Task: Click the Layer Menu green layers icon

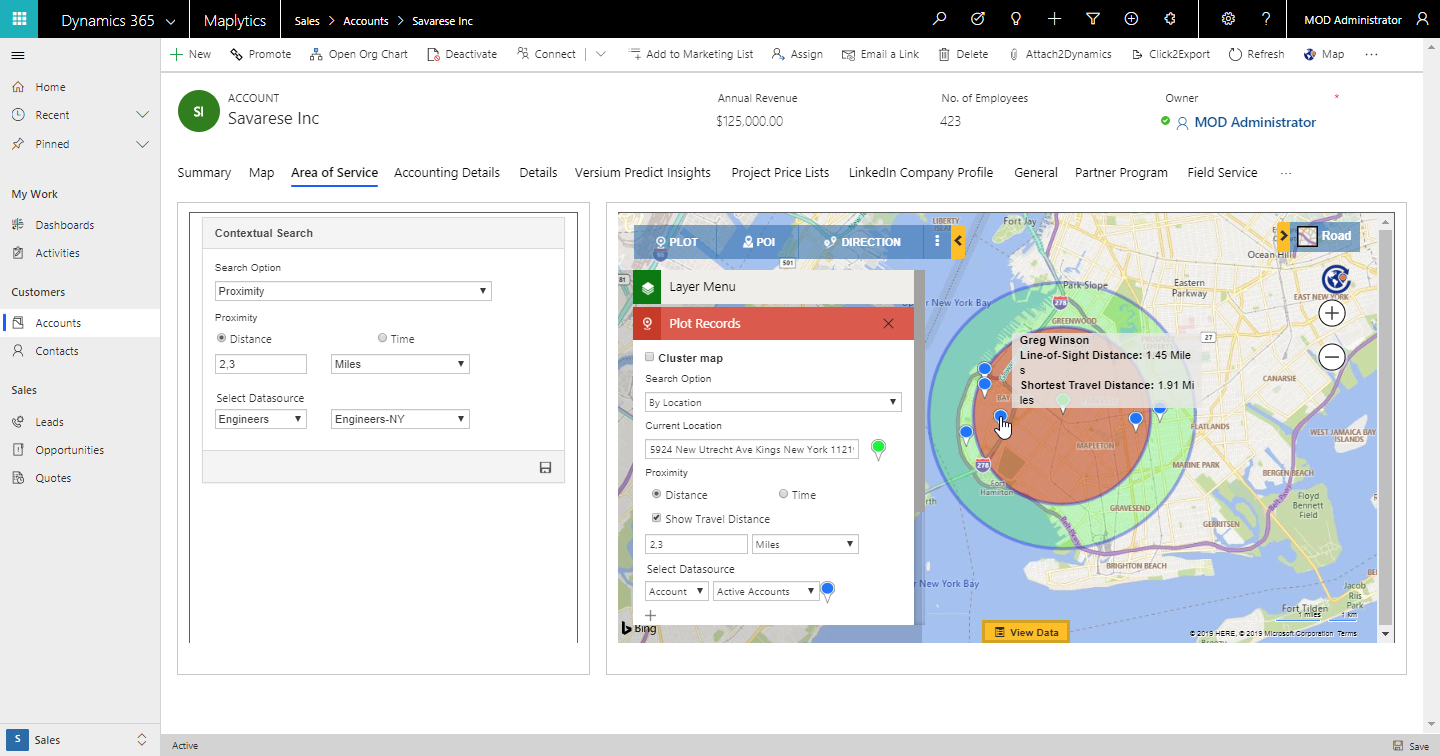Action: click(648, 287)
